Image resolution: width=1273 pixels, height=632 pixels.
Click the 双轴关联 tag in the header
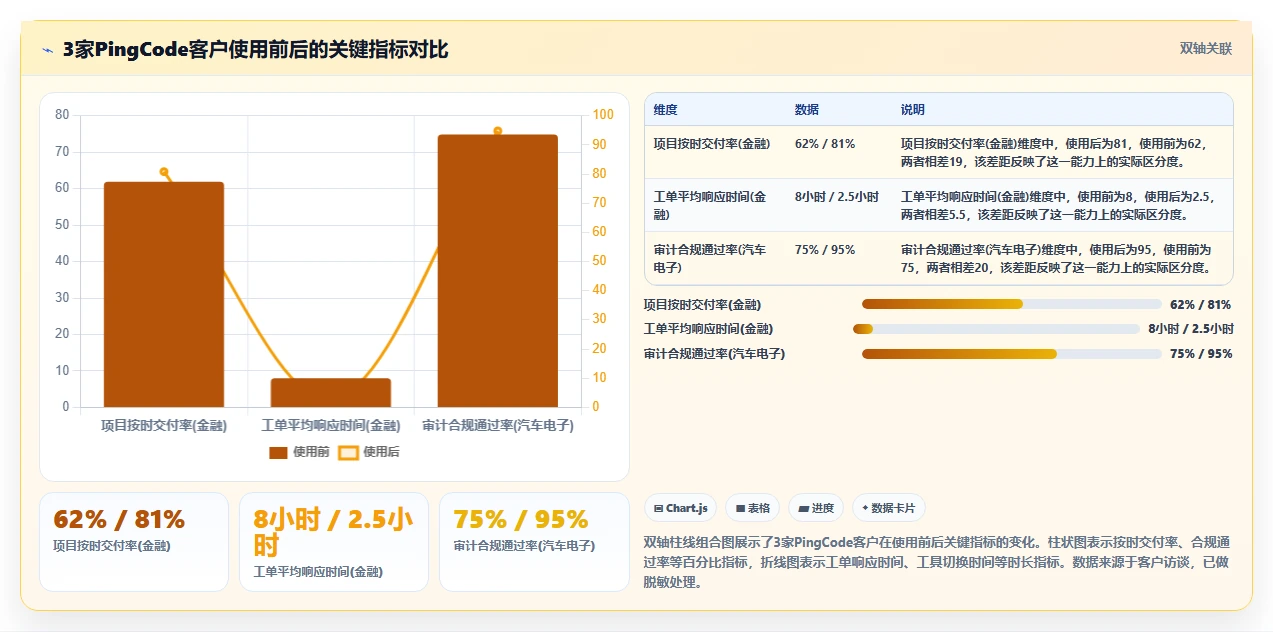1205,48
